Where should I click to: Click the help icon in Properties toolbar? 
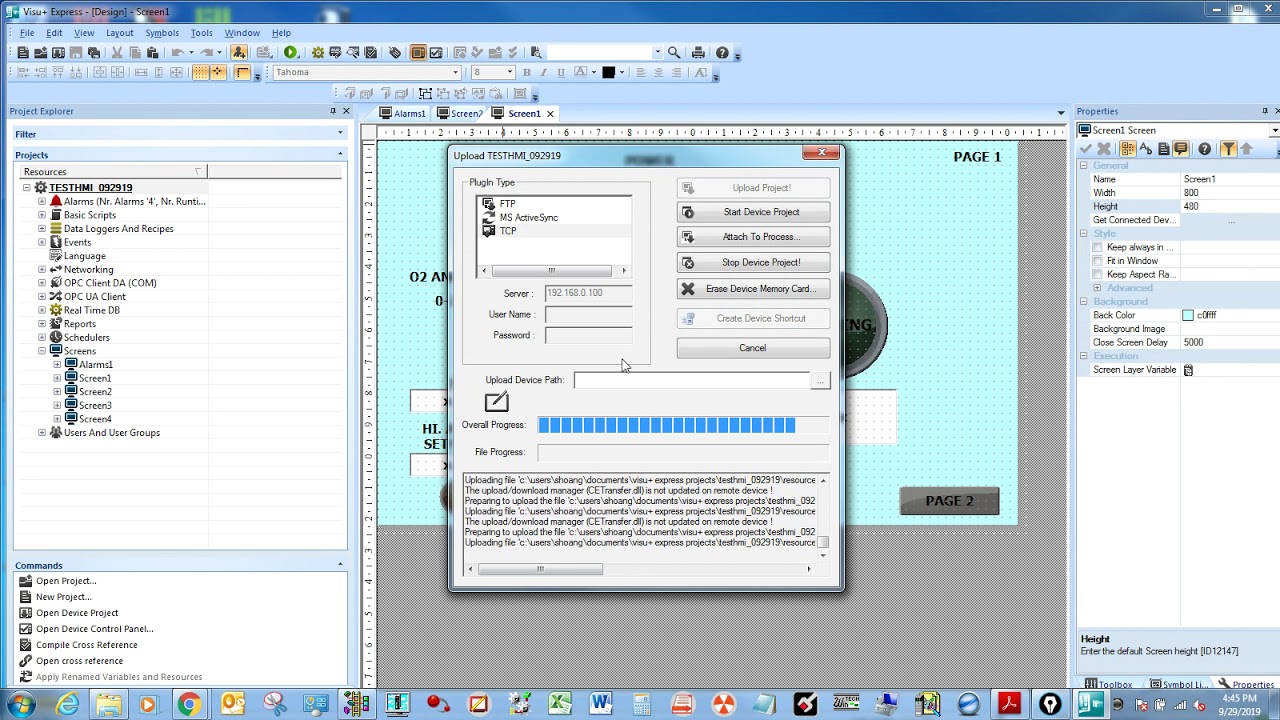1204,149
